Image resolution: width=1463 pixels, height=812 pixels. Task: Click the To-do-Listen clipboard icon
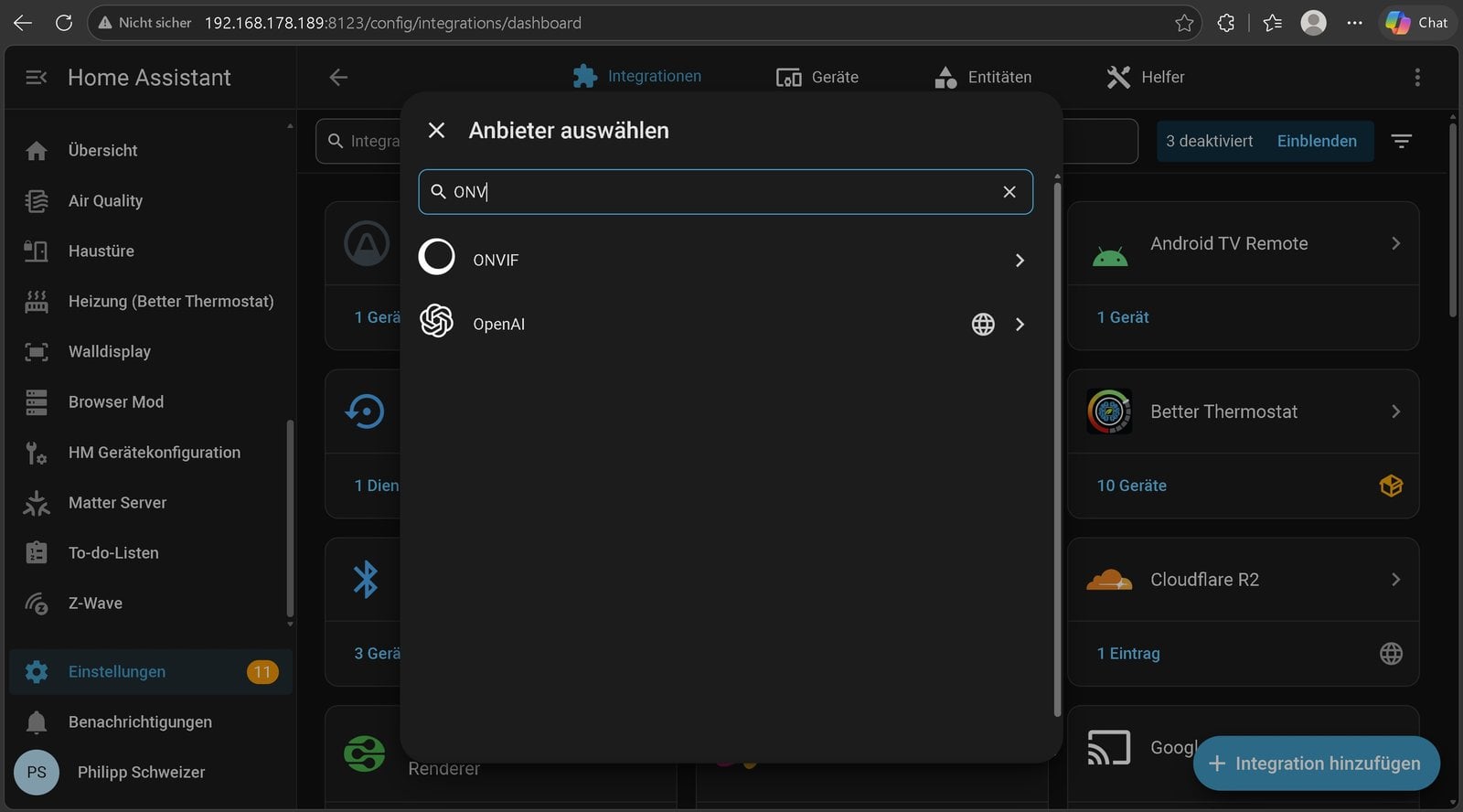pyautogui.click(x=37, y=553)
